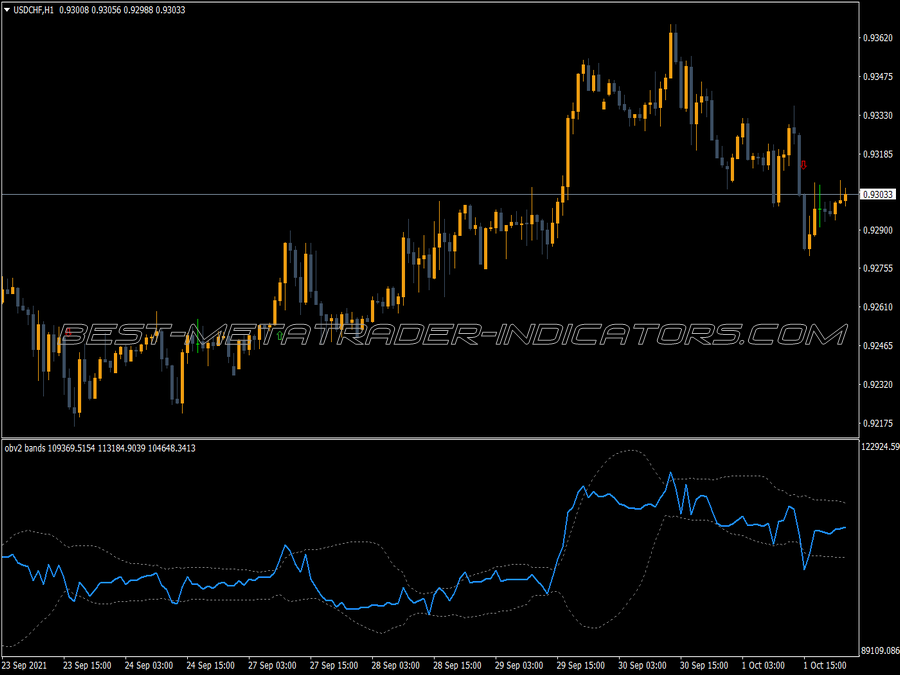
Task: Click the 0.92755 price scale label
Action: click(878, 268)
